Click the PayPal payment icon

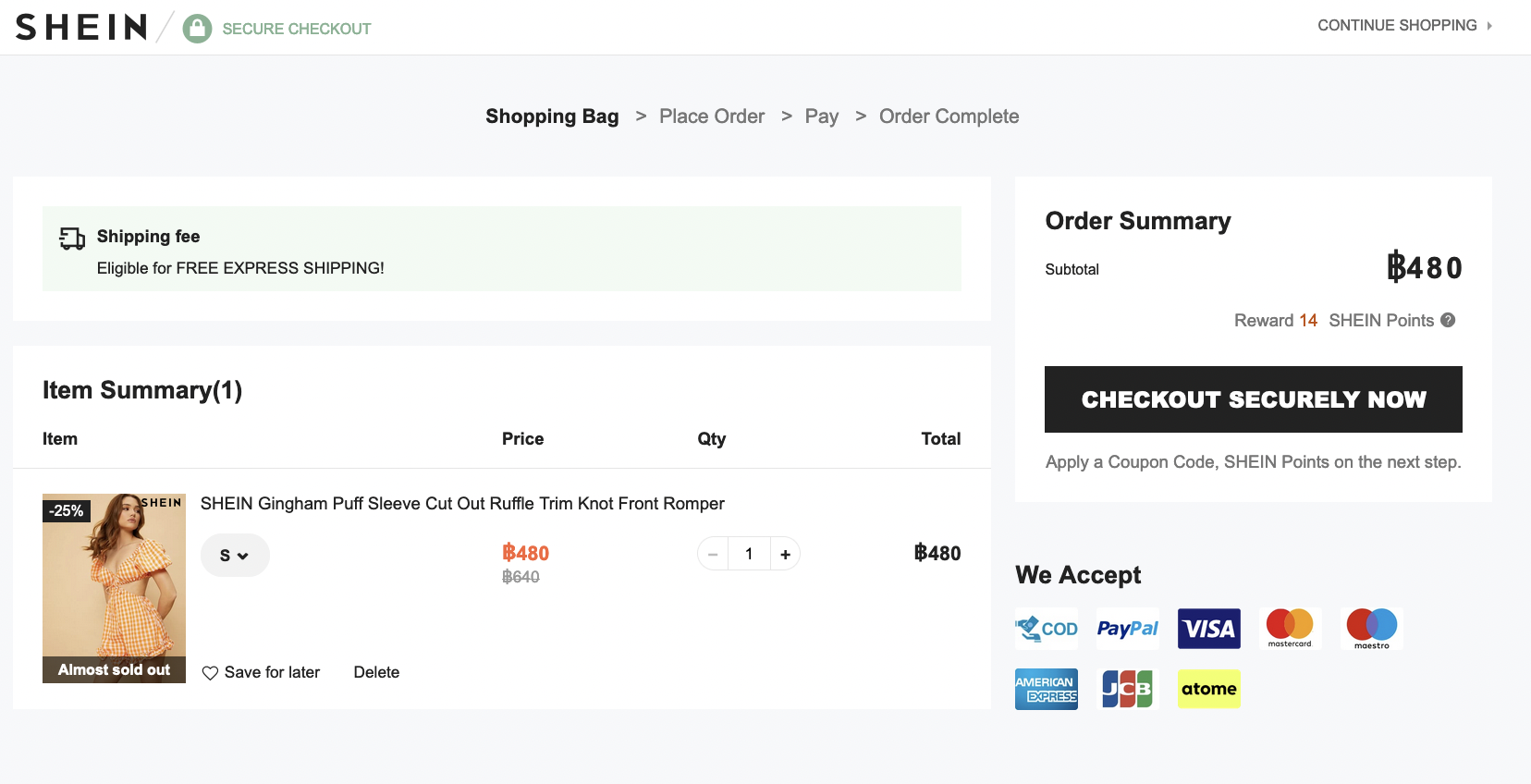[1127, 629]
